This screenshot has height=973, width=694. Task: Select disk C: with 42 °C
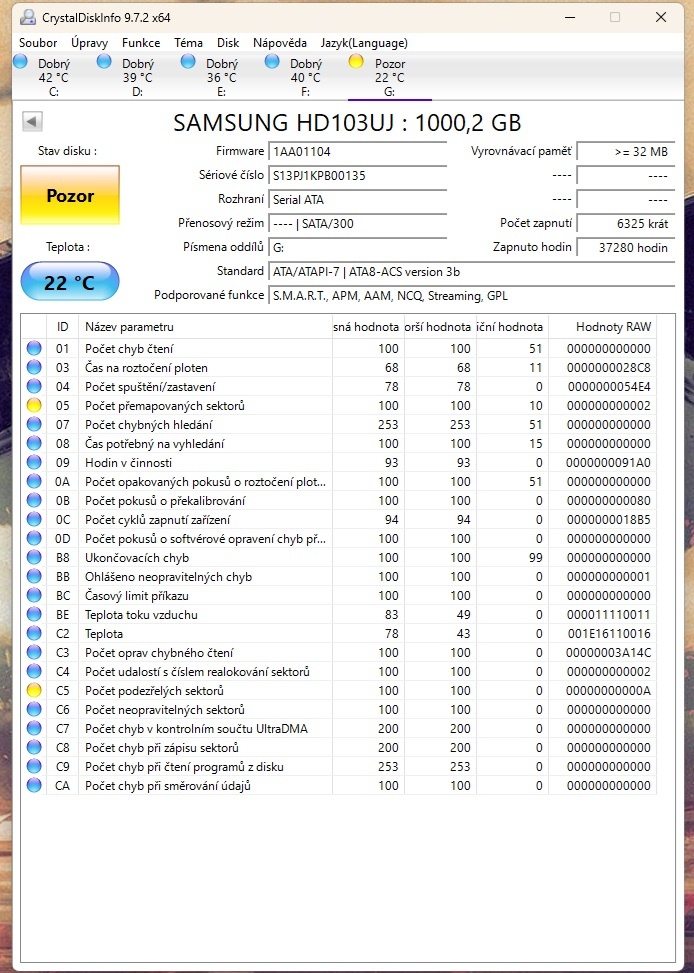[x=55, y=77]
